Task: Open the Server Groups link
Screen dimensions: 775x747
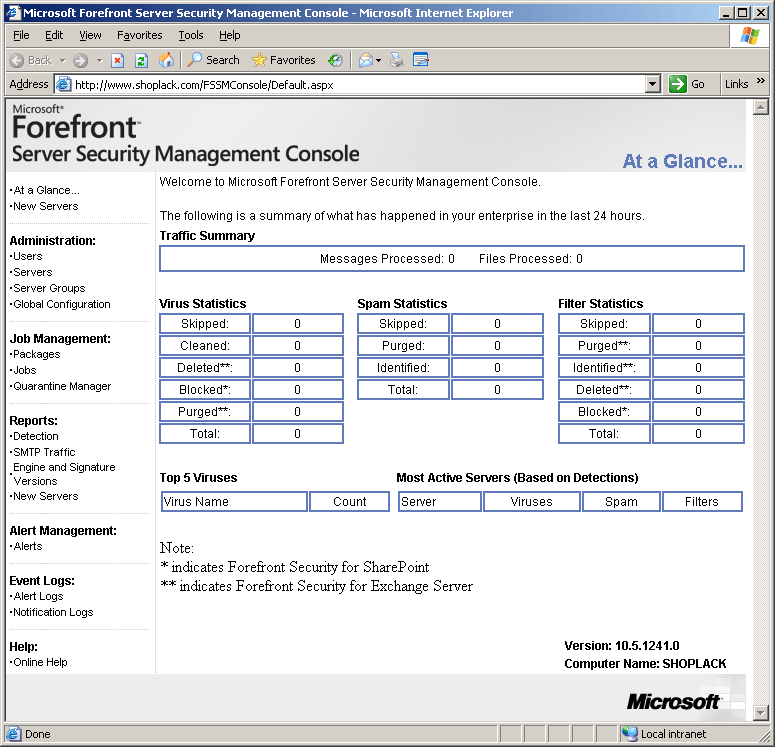Action: coord(49,288)
